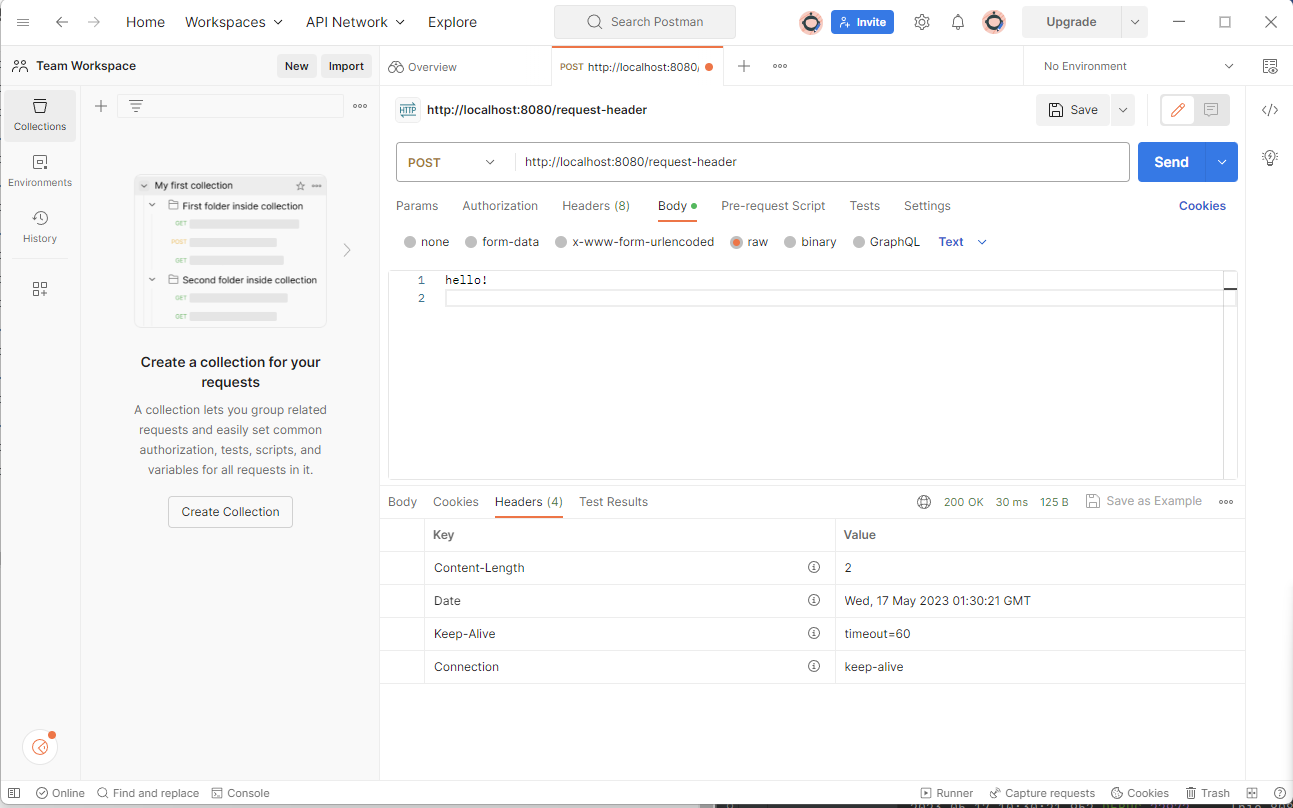Click the Search Postman field
This screenshot has height=808, width=1293.
click(x=645, y=22)
